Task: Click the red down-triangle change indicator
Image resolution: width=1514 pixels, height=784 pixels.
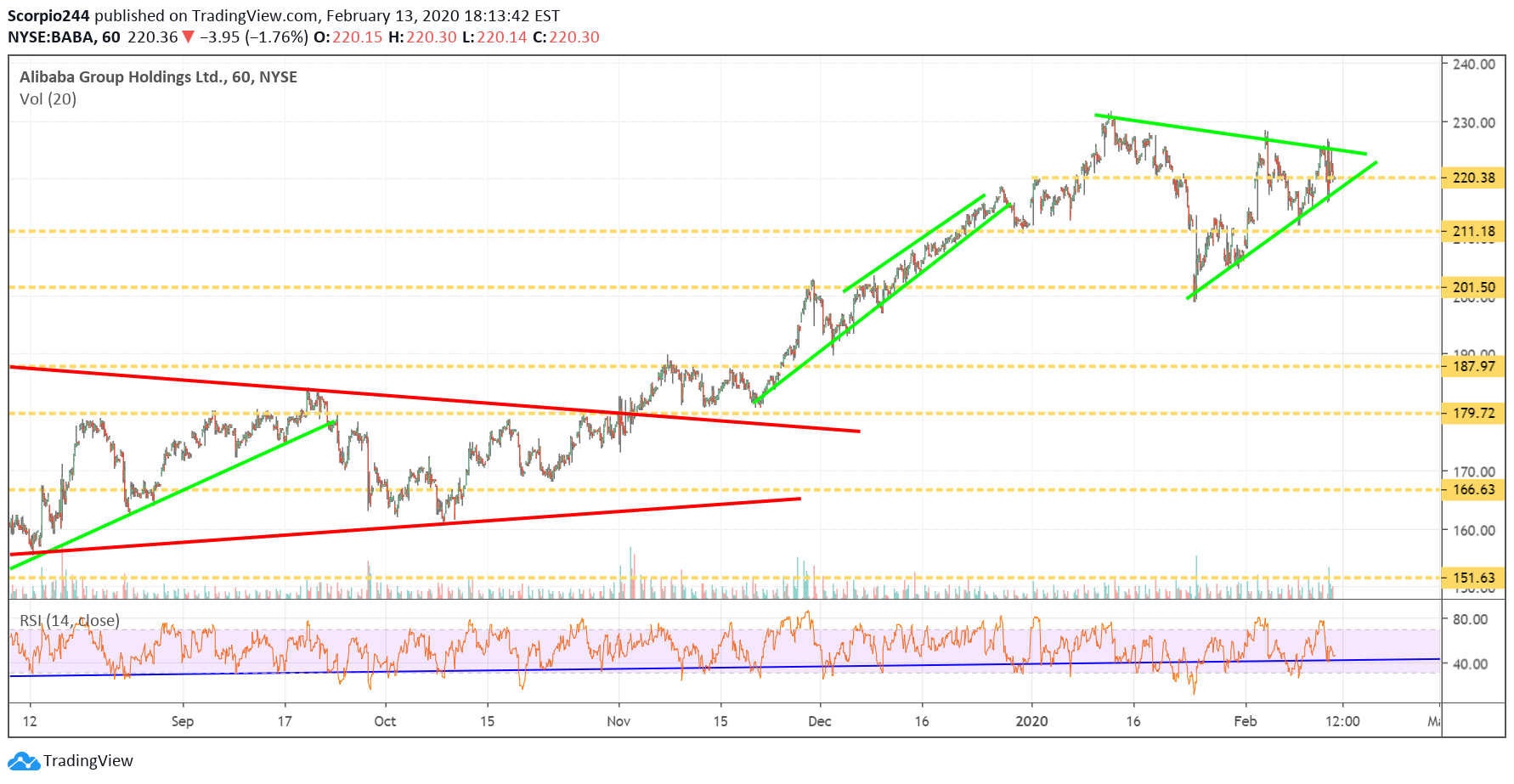Action: click(189, 37)
